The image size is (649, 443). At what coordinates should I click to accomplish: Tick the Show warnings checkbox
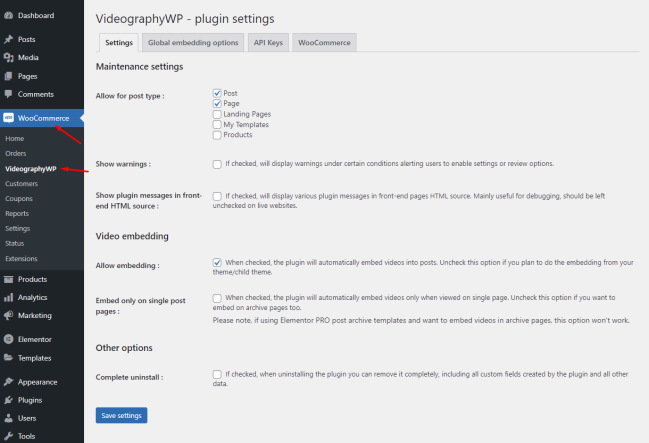(x=217, y=164)
